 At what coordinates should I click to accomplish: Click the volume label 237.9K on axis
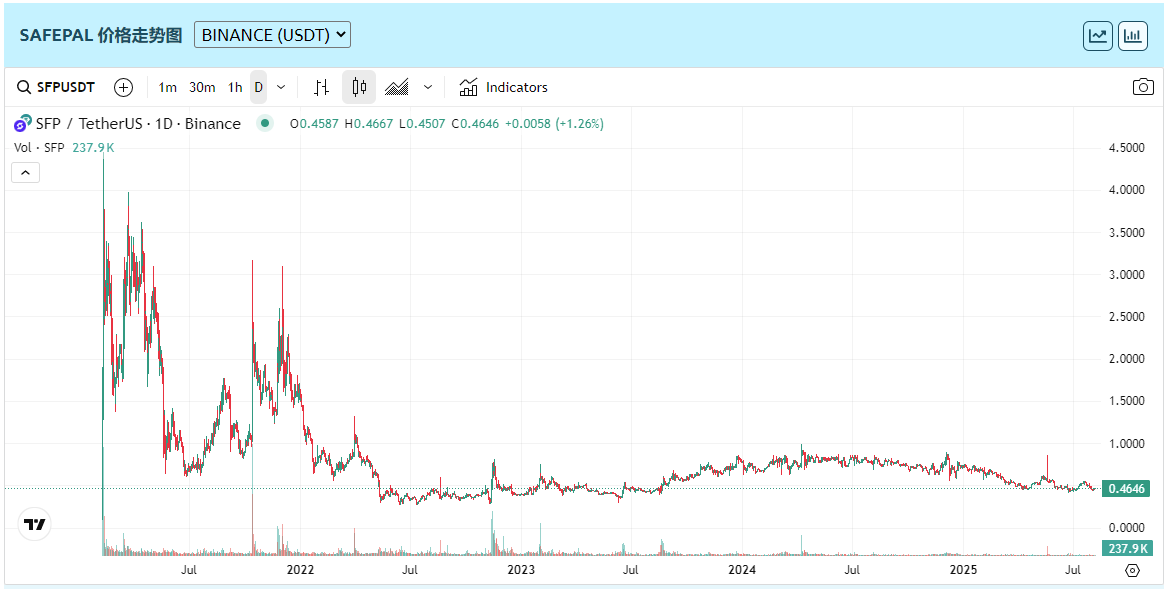point(1126,549)
